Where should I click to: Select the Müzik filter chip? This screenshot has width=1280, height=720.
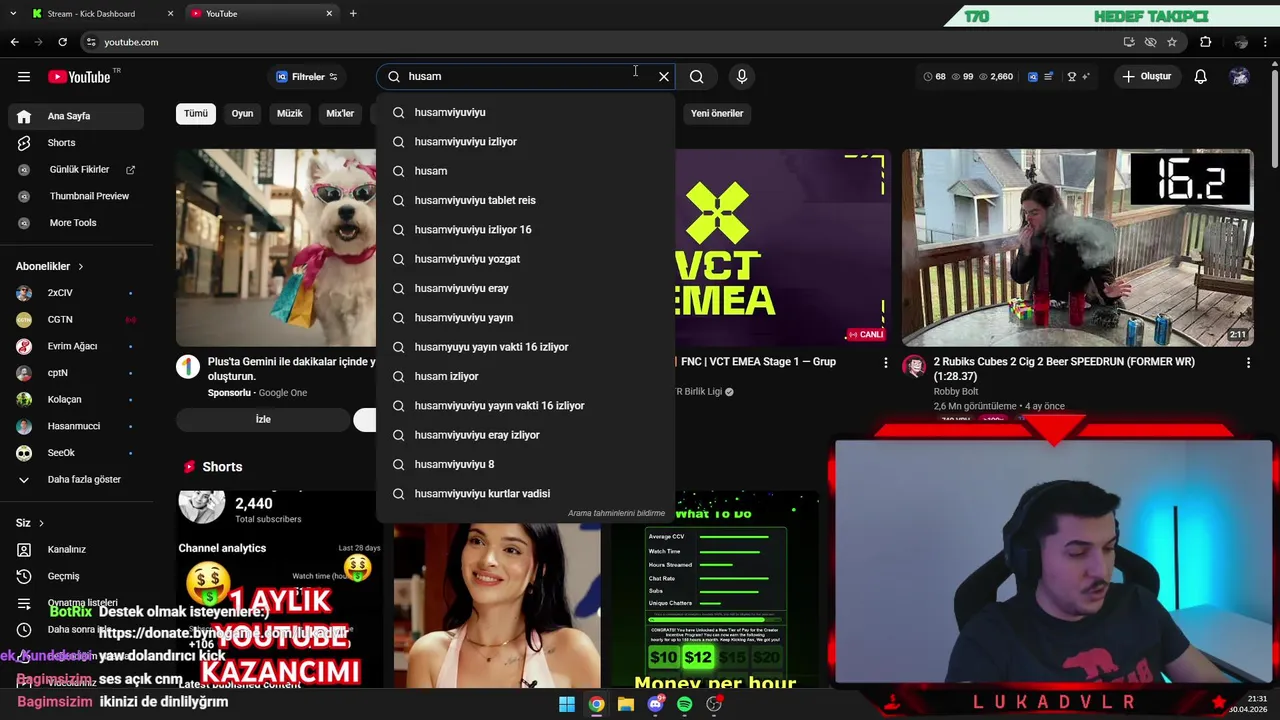[289, 113]
